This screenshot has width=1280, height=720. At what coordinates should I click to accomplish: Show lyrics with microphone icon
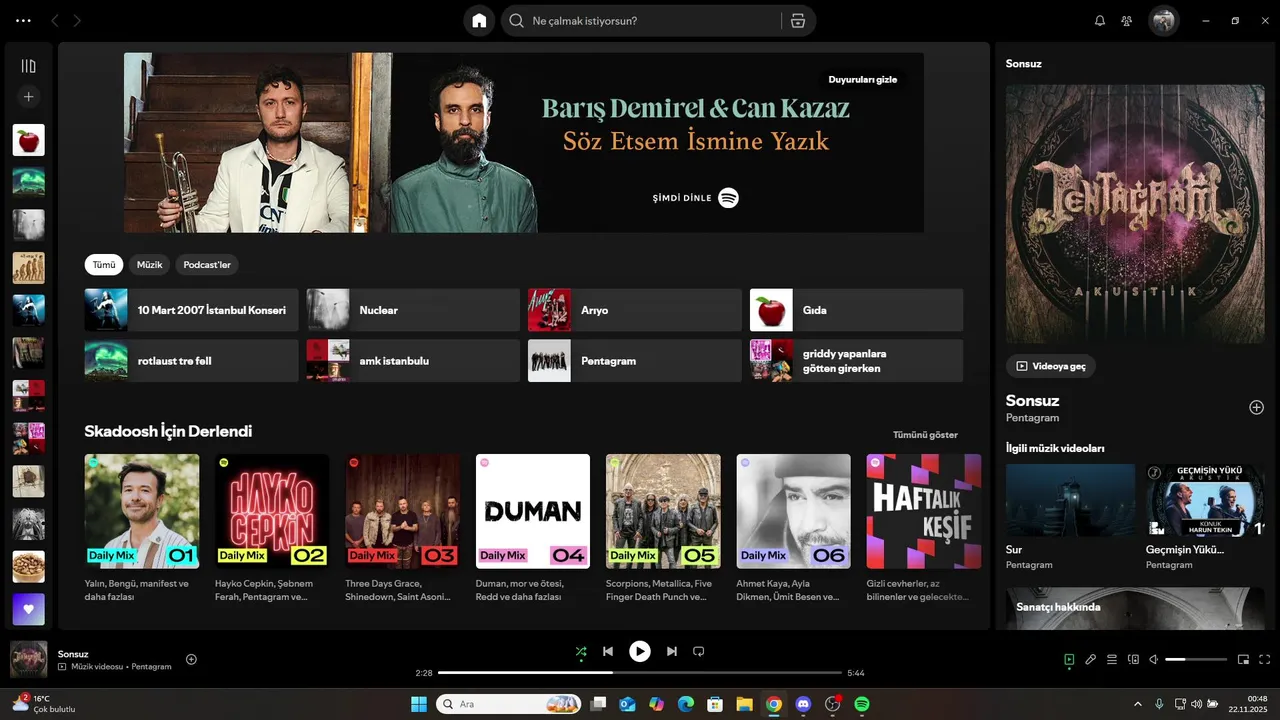[1090, 659]
